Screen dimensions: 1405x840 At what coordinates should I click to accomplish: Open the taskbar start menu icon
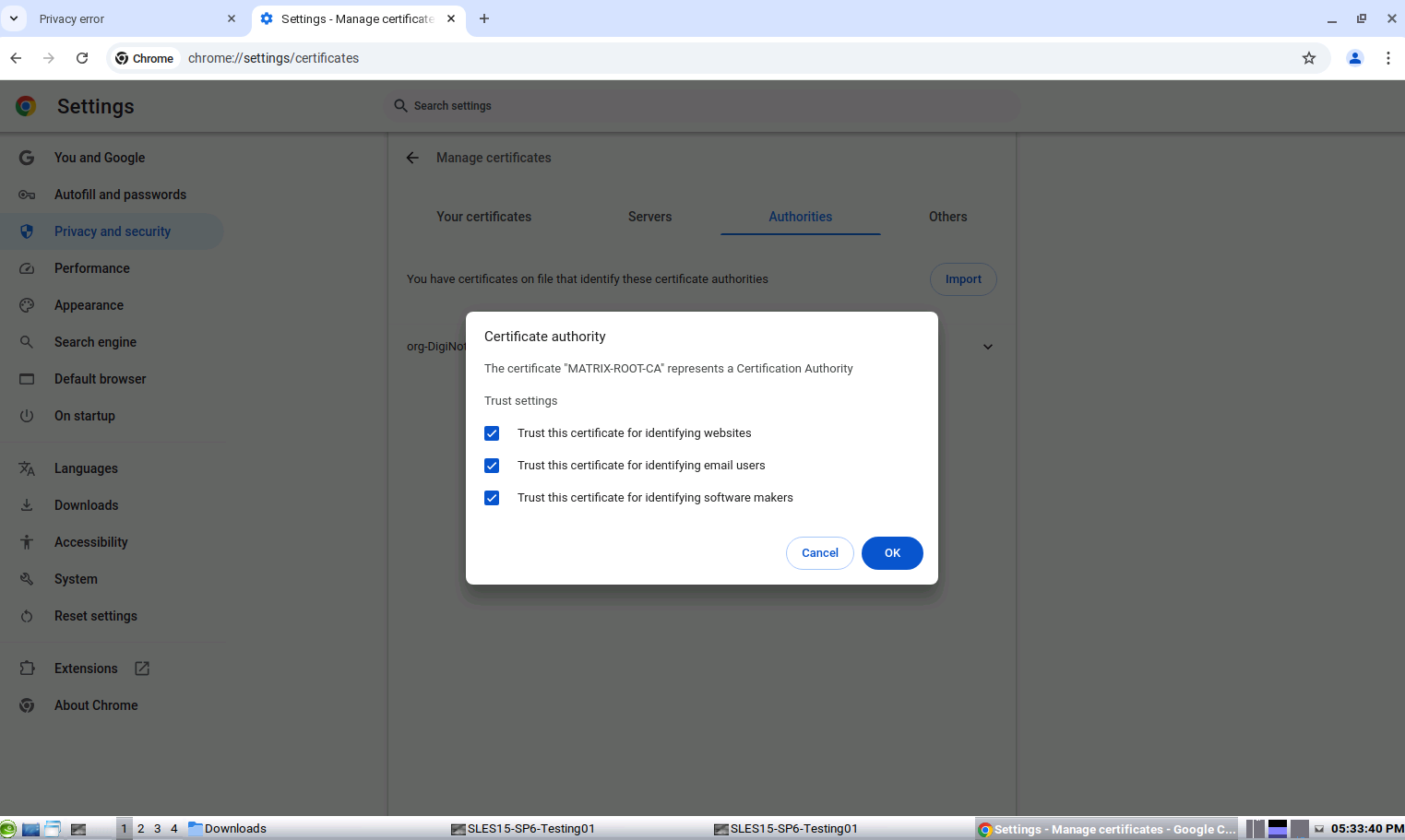pyautogui.click(x=8, y=829)
